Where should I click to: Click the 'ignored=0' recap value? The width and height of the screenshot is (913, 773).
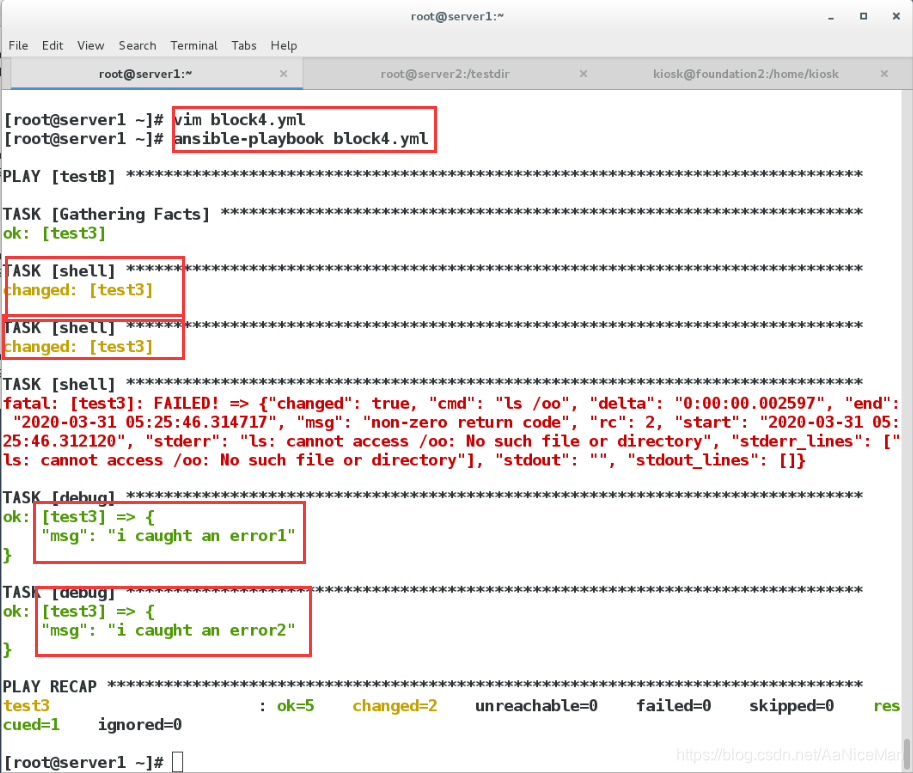140,725
